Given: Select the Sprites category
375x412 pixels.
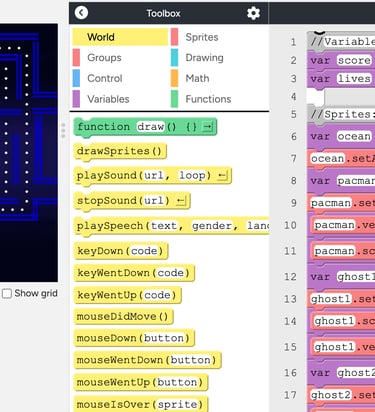Looking at the screenshot, I should [x=202, y=37].
